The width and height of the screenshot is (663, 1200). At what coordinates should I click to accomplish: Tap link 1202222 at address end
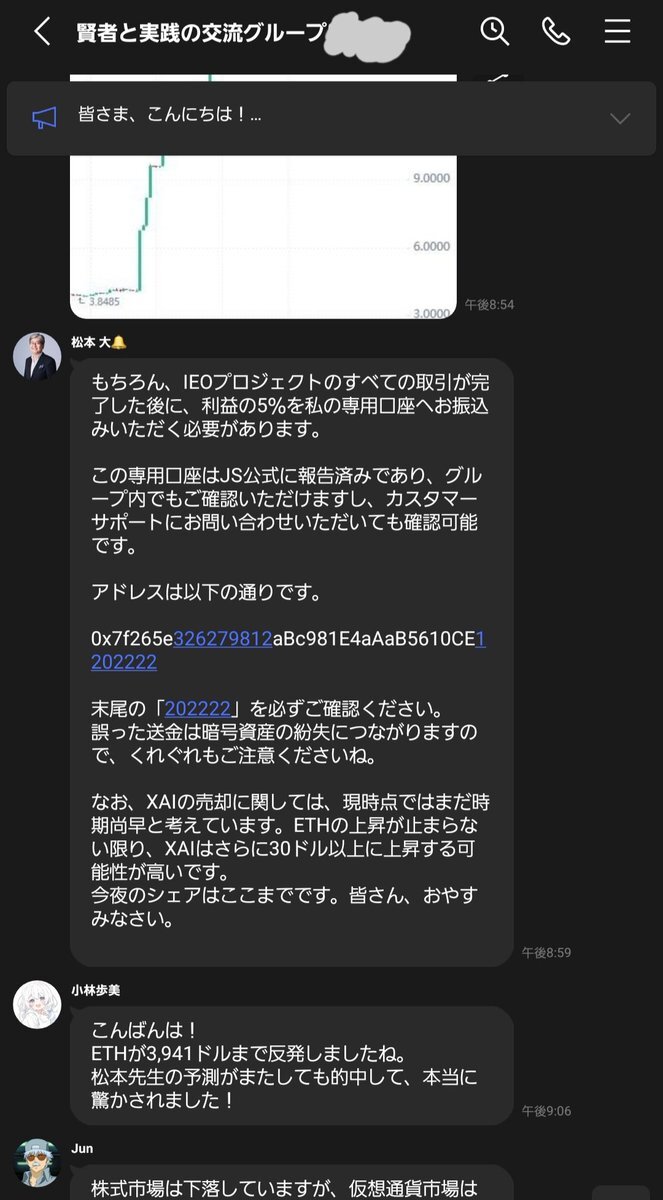pos(124,661)
